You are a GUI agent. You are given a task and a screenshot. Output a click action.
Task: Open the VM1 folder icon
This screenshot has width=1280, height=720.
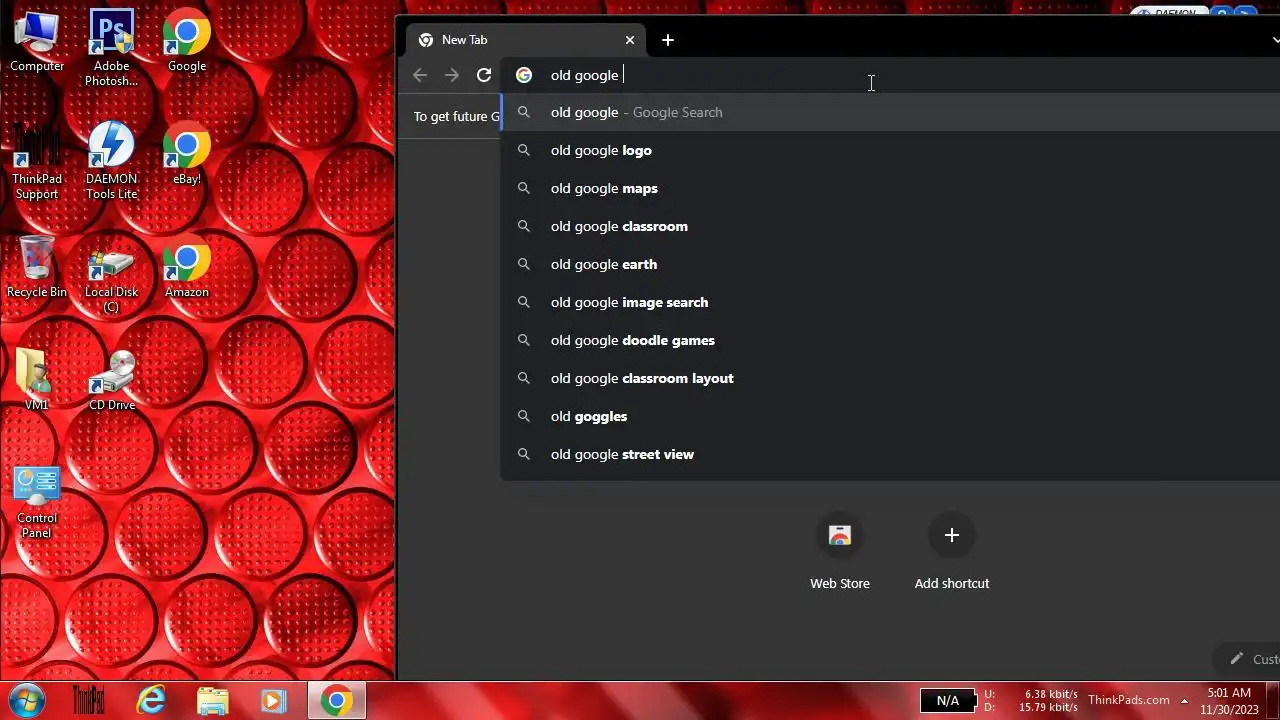pos(37,380)
